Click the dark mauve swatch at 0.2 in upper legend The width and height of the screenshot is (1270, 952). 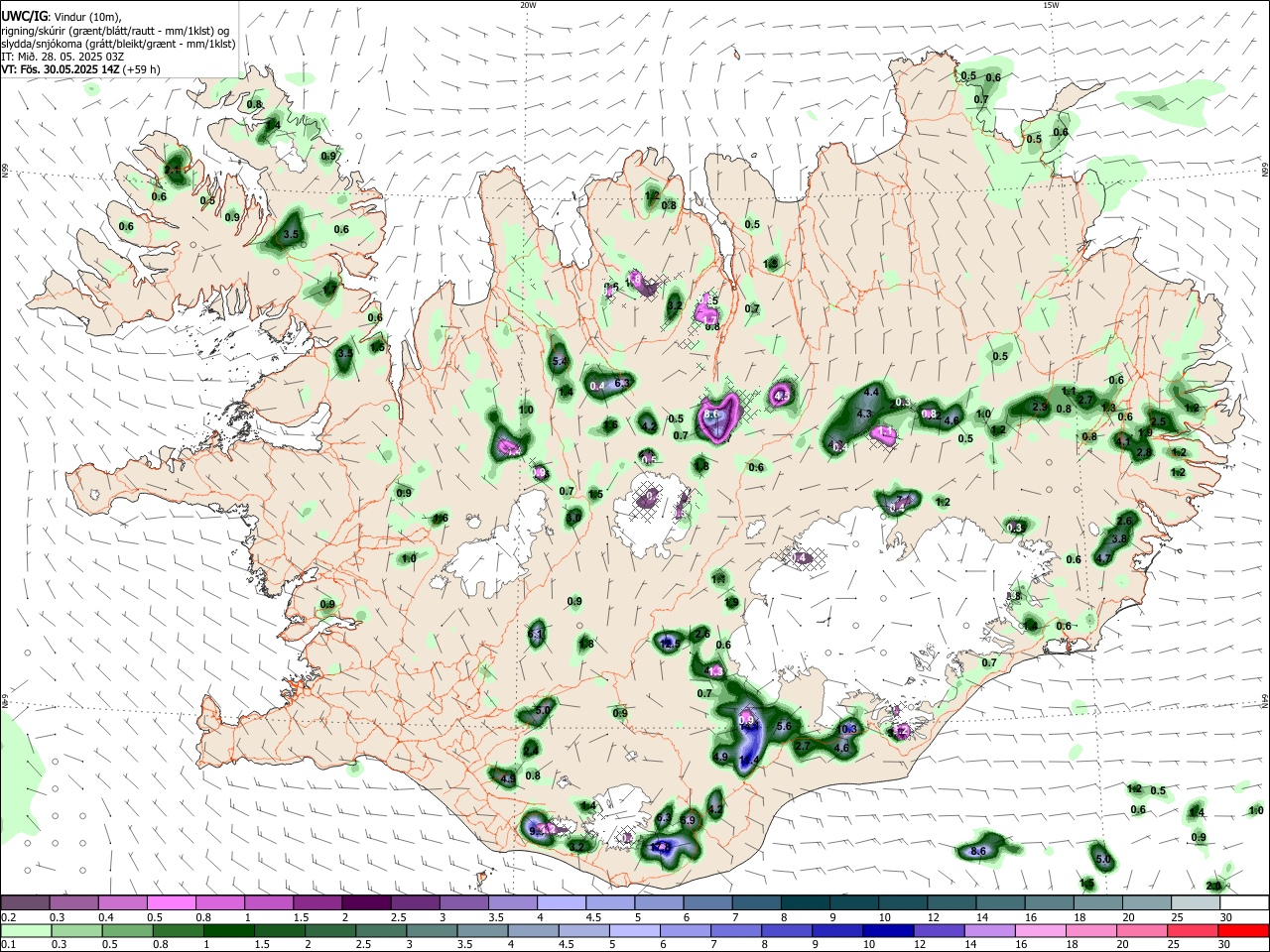(x=25, y=902)
